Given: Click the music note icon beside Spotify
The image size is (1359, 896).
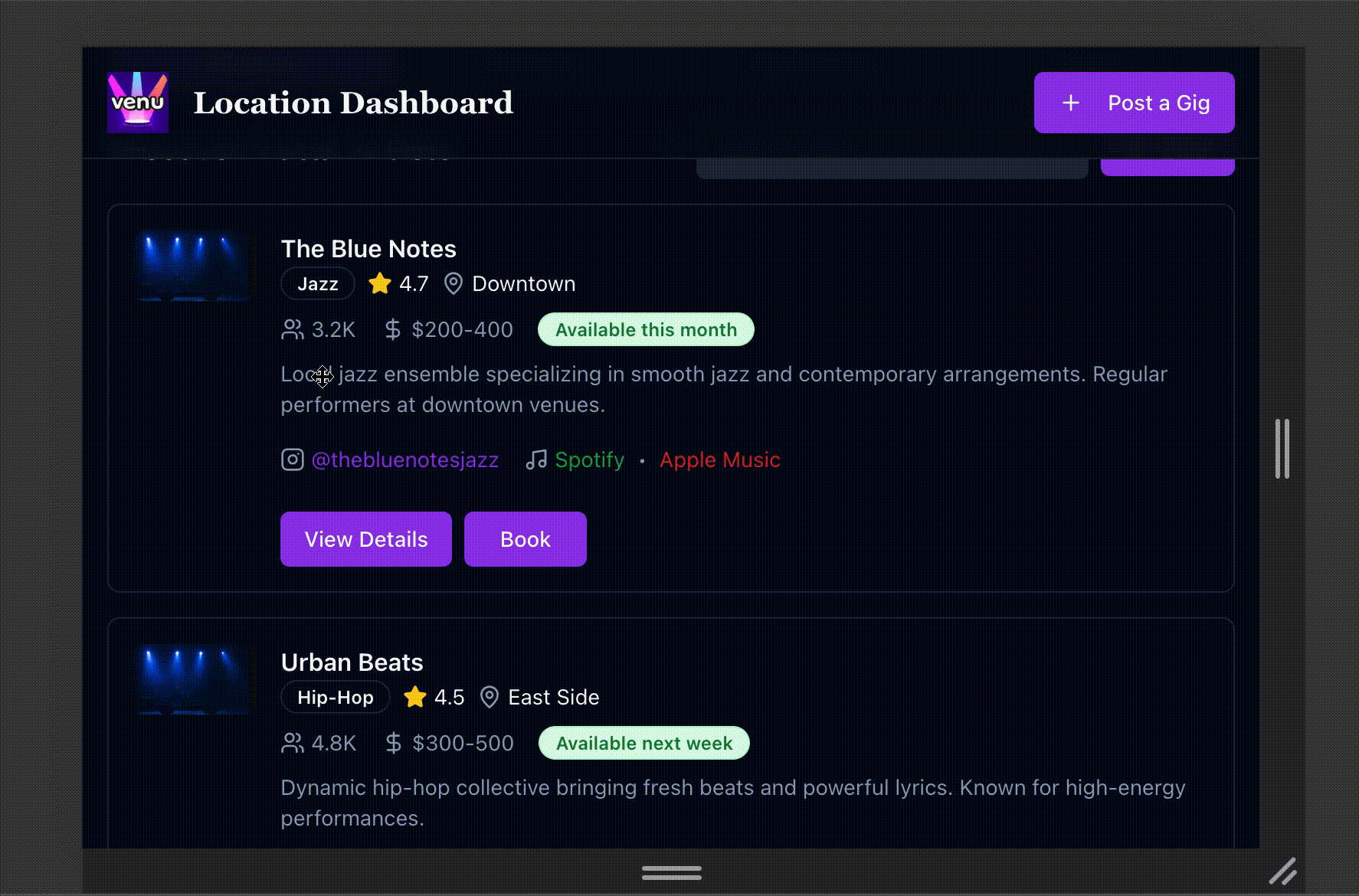Looking at the screenshot, I should [536, 459].
